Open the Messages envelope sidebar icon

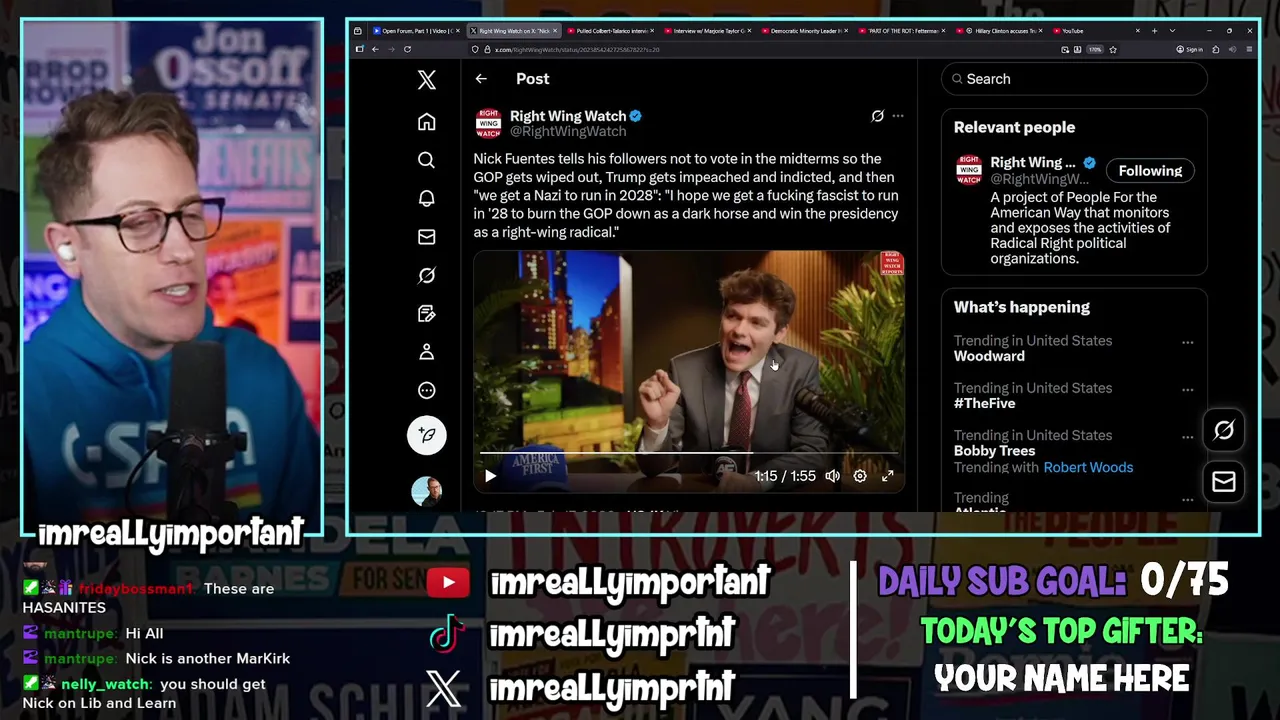click(x=427, y=237)
